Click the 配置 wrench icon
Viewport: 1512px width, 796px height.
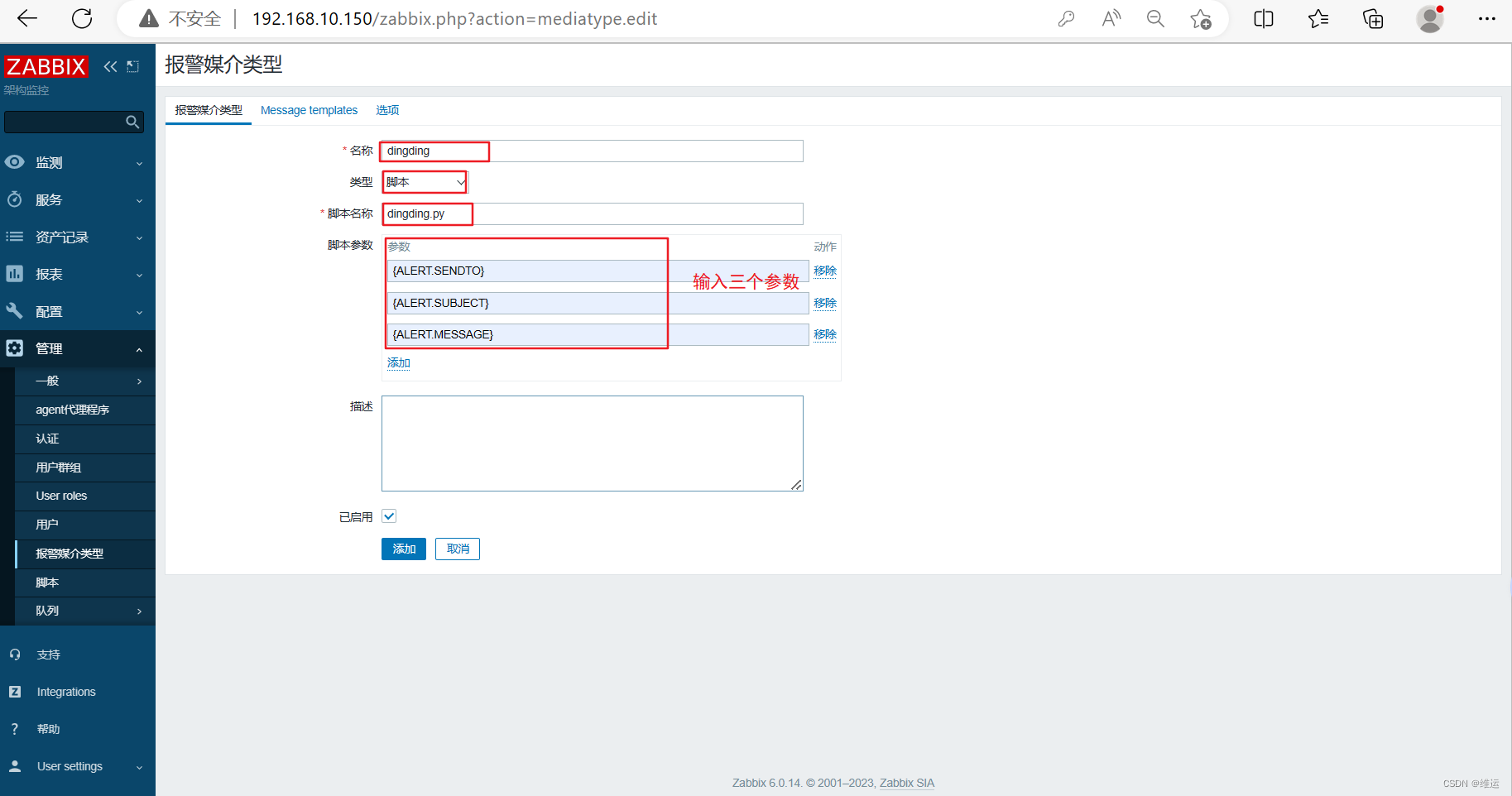click(15, 311)
